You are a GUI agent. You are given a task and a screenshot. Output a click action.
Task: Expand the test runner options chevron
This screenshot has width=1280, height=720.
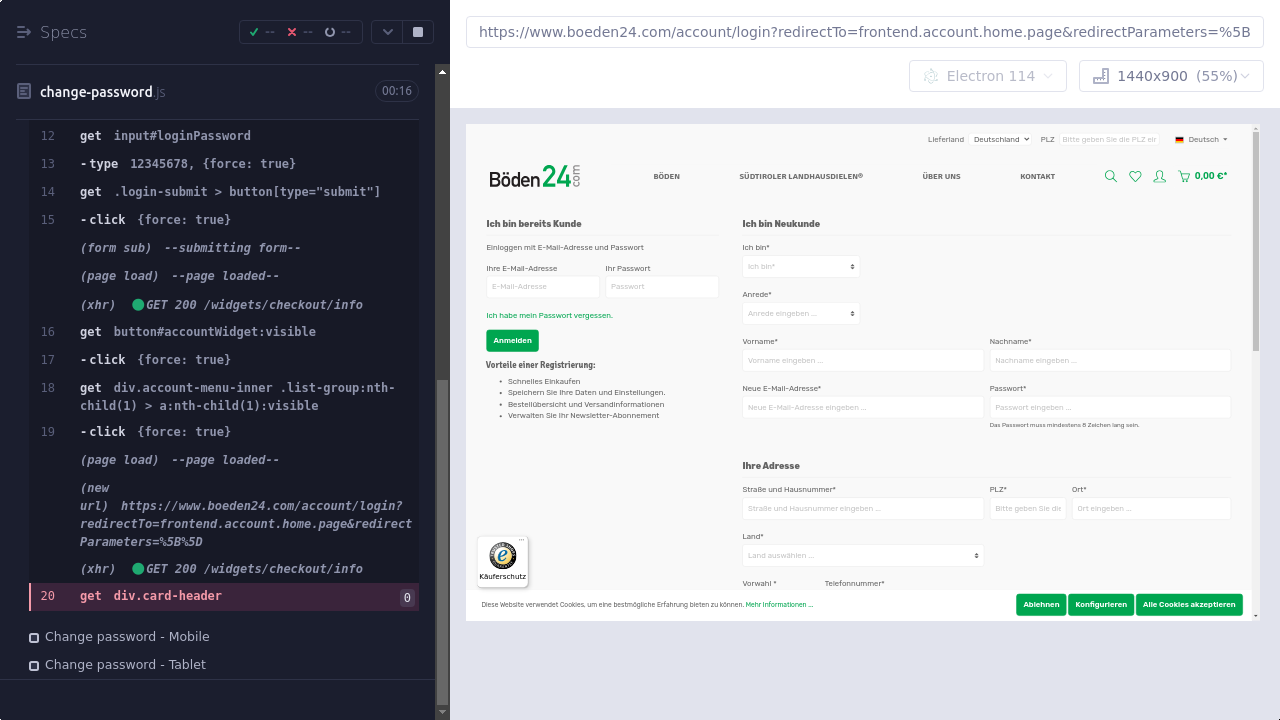coord(387,32)
